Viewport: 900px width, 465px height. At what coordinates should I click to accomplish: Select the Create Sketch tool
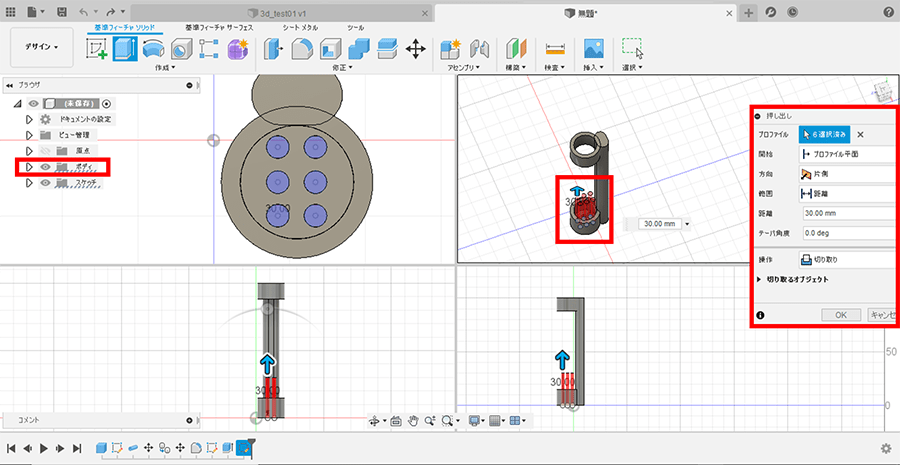[98, 49]
